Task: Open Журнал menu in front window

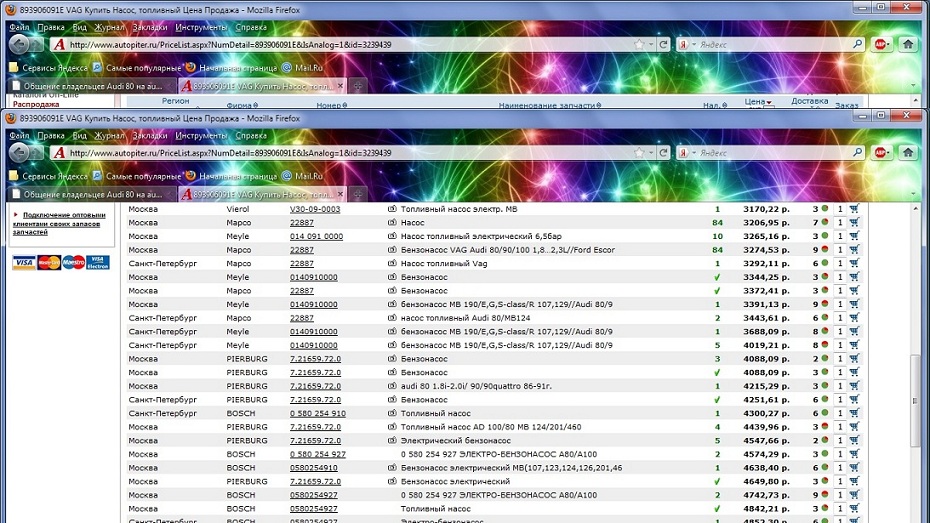Action: [x=110, y=136]
